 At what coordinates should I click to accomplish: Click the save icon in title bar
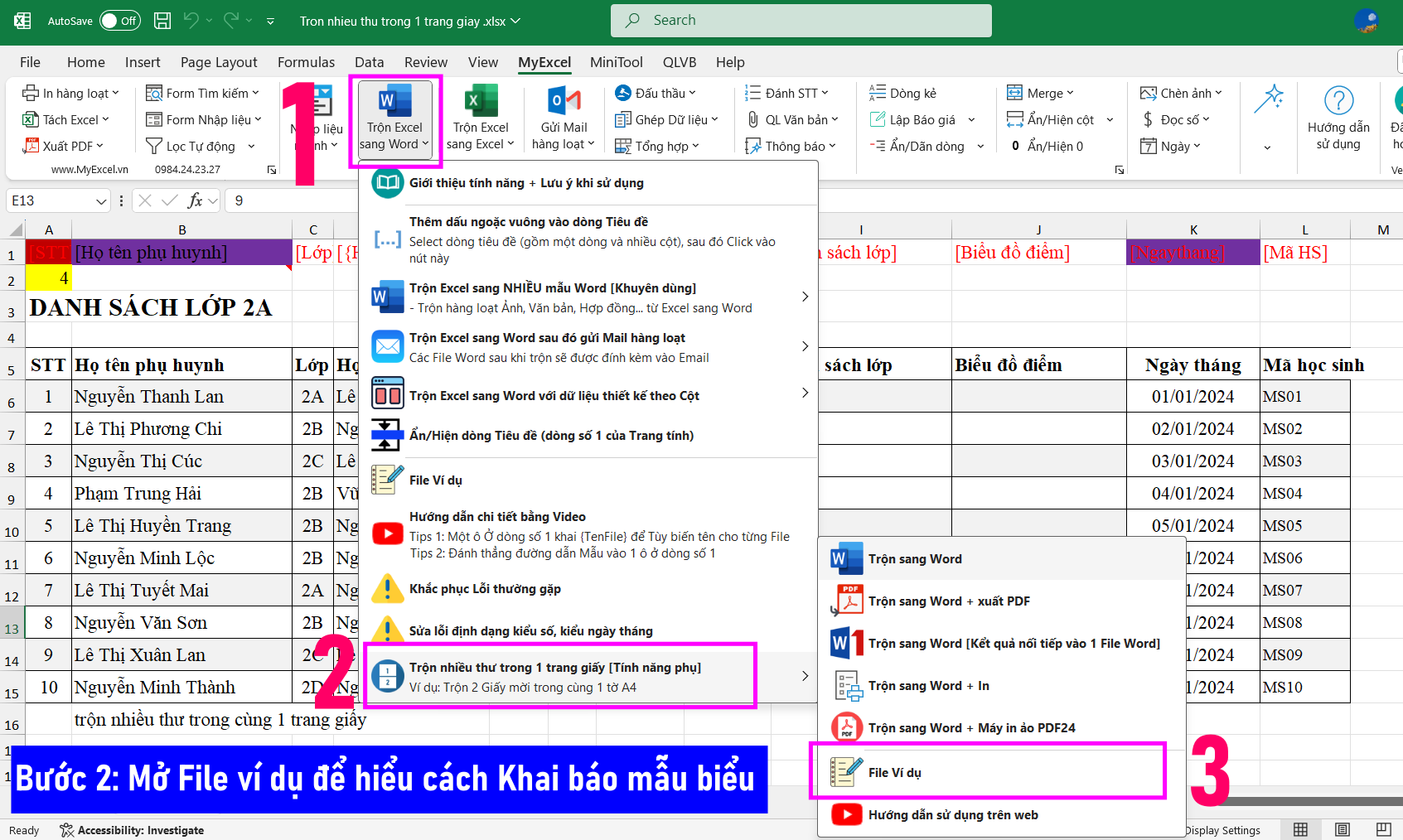[x=163, y=21]
